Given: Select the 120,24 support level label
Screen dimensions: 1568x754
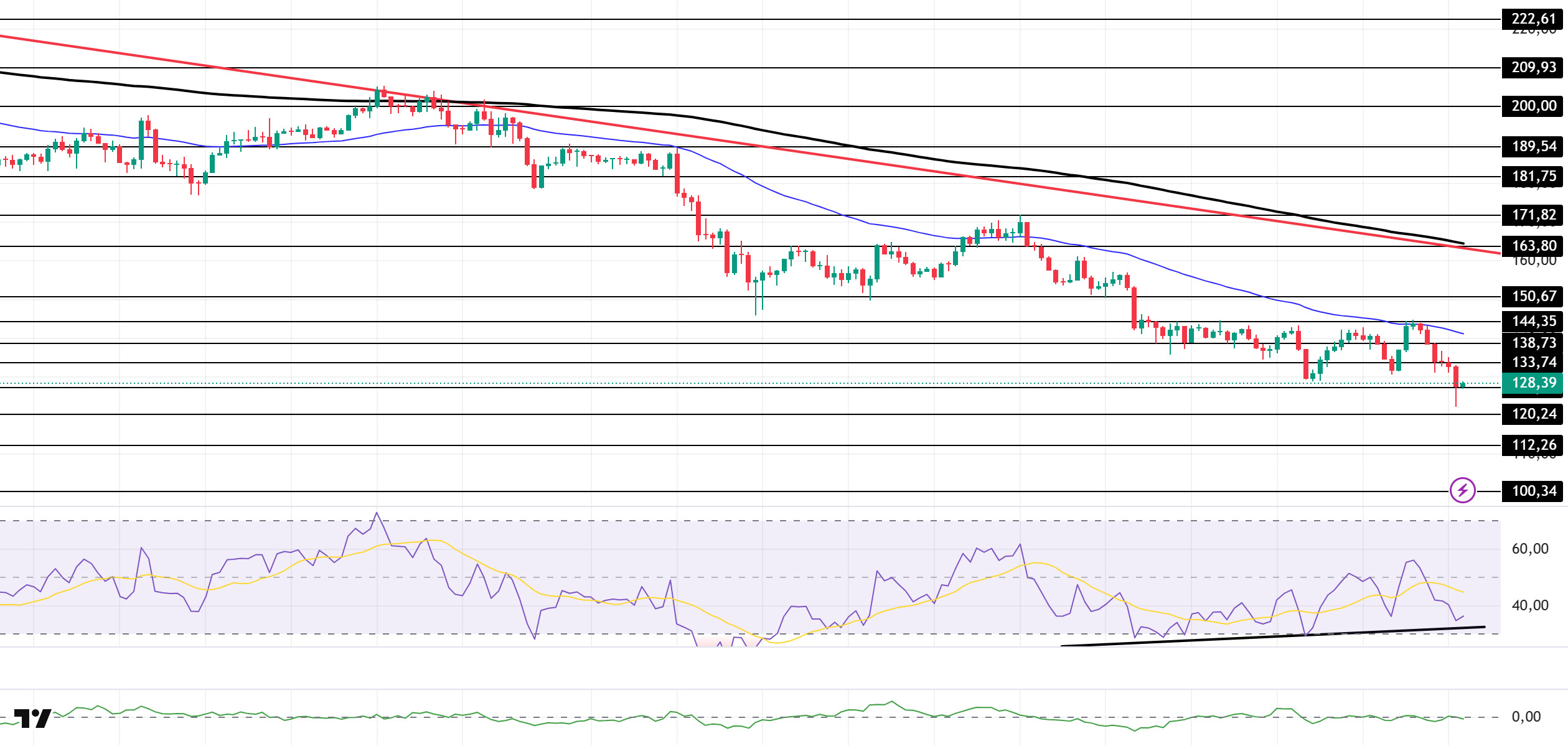Looking at the screenshot, I should (x=1533, y=414).
